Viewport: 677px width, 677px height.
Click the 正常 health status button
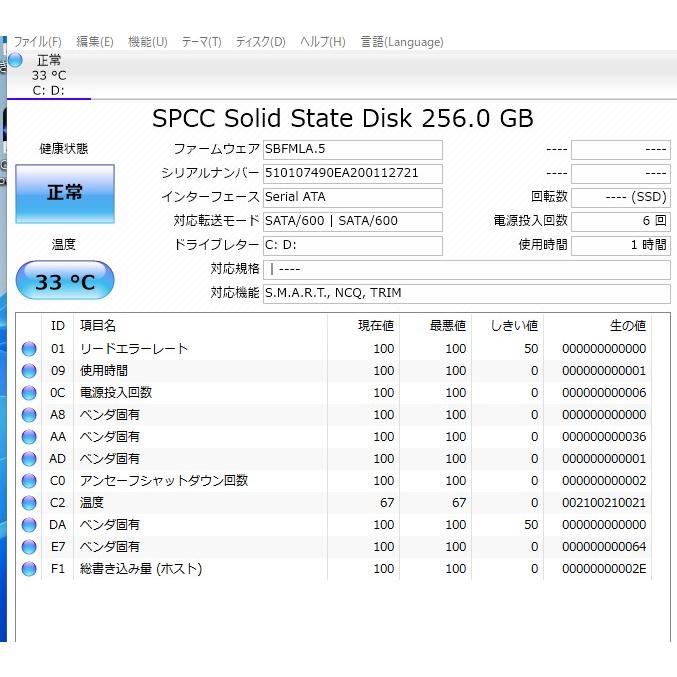pos(65,194)
